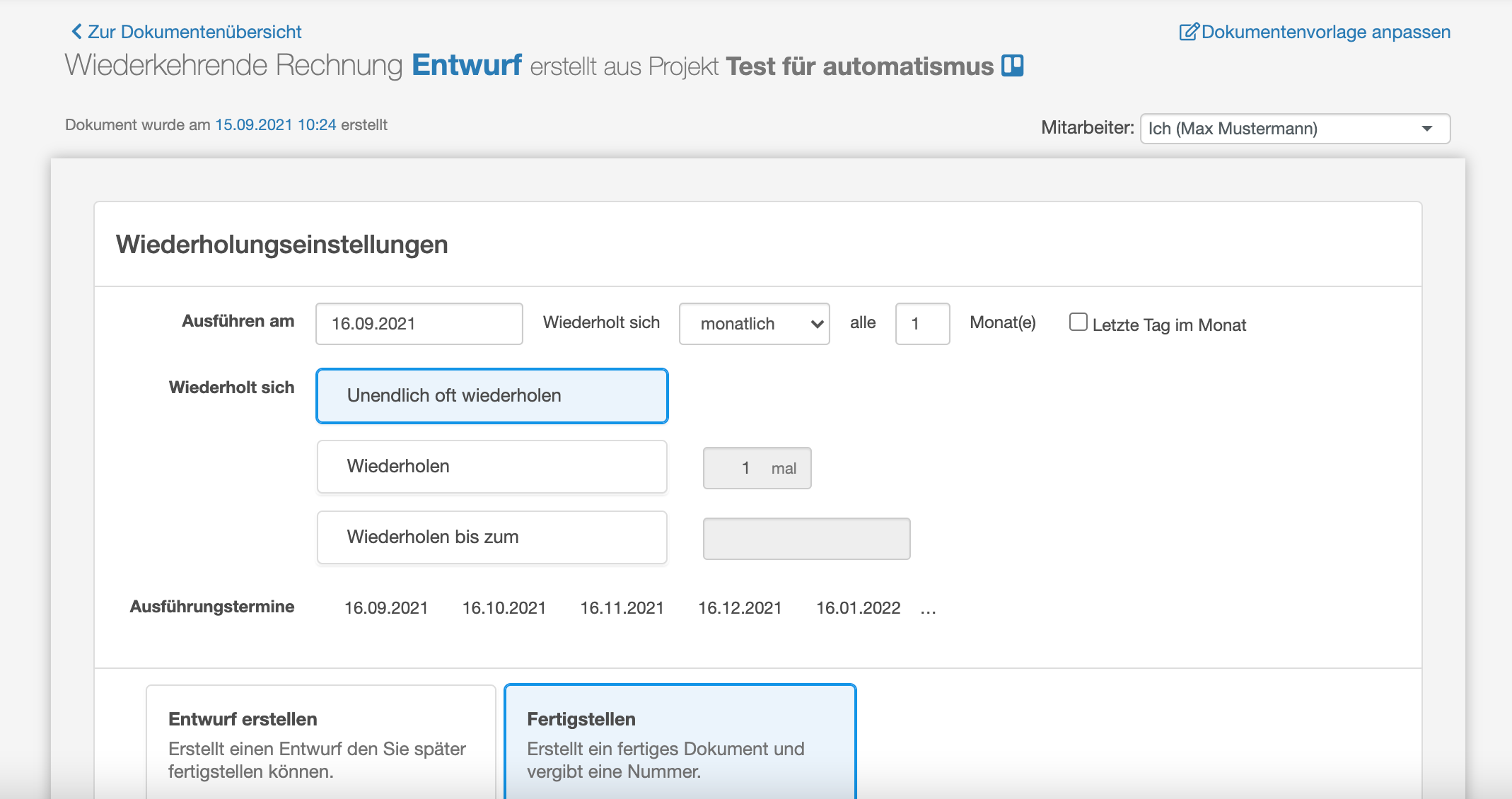Click the creation date 15.09.2021 10:24 link
1512x799 pixels.
276,125
